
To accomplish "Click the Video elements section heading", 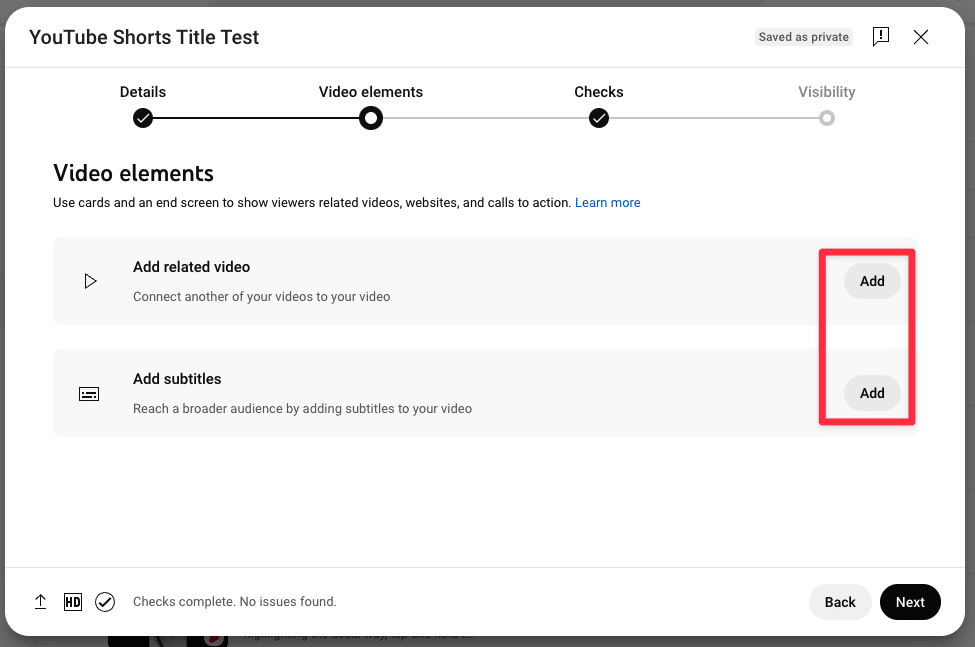I will [133, 173].
